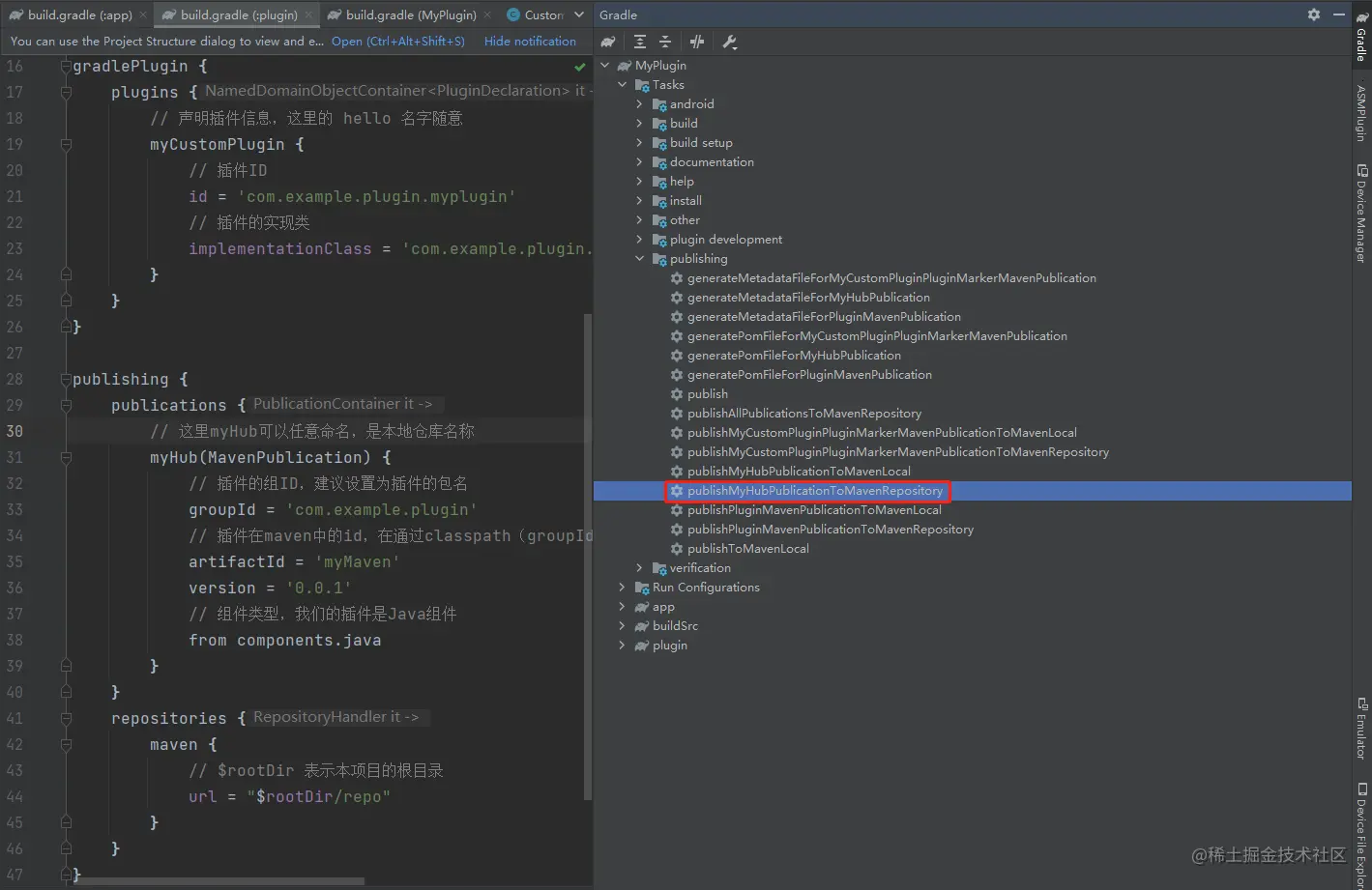Viewport: 1372px width, 890px height.
Task: Open Device Manager side tool window
Action: click(1361, 214)
